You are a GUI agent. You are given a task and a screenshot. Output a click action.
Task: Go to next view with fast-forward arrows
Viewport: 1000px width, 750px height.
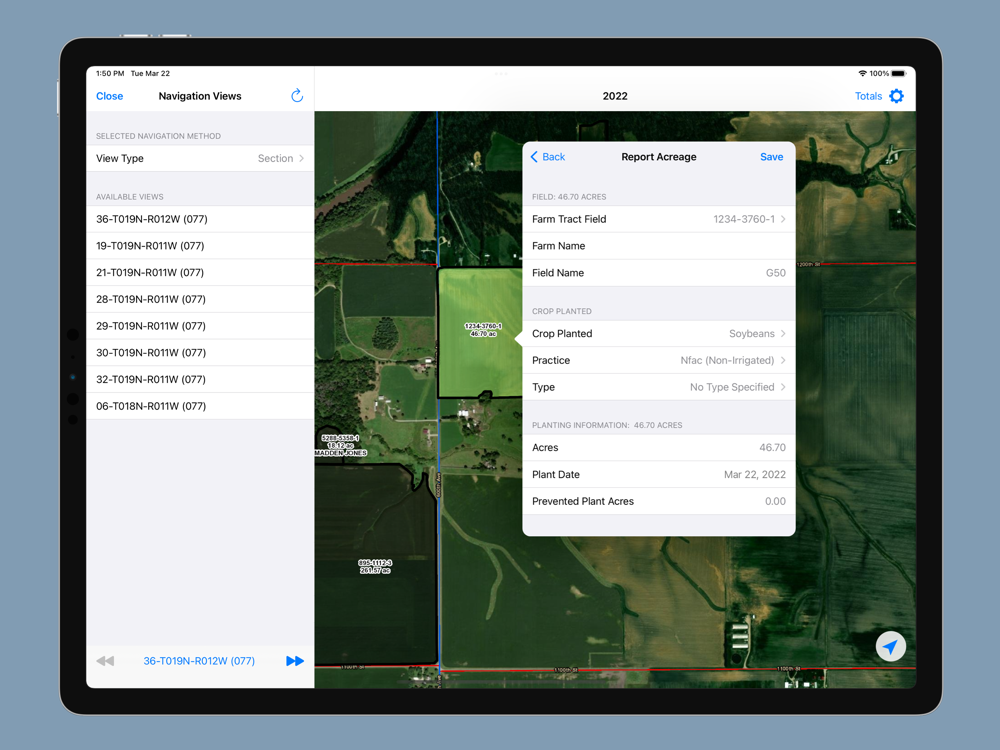click(x=295, y=661)
